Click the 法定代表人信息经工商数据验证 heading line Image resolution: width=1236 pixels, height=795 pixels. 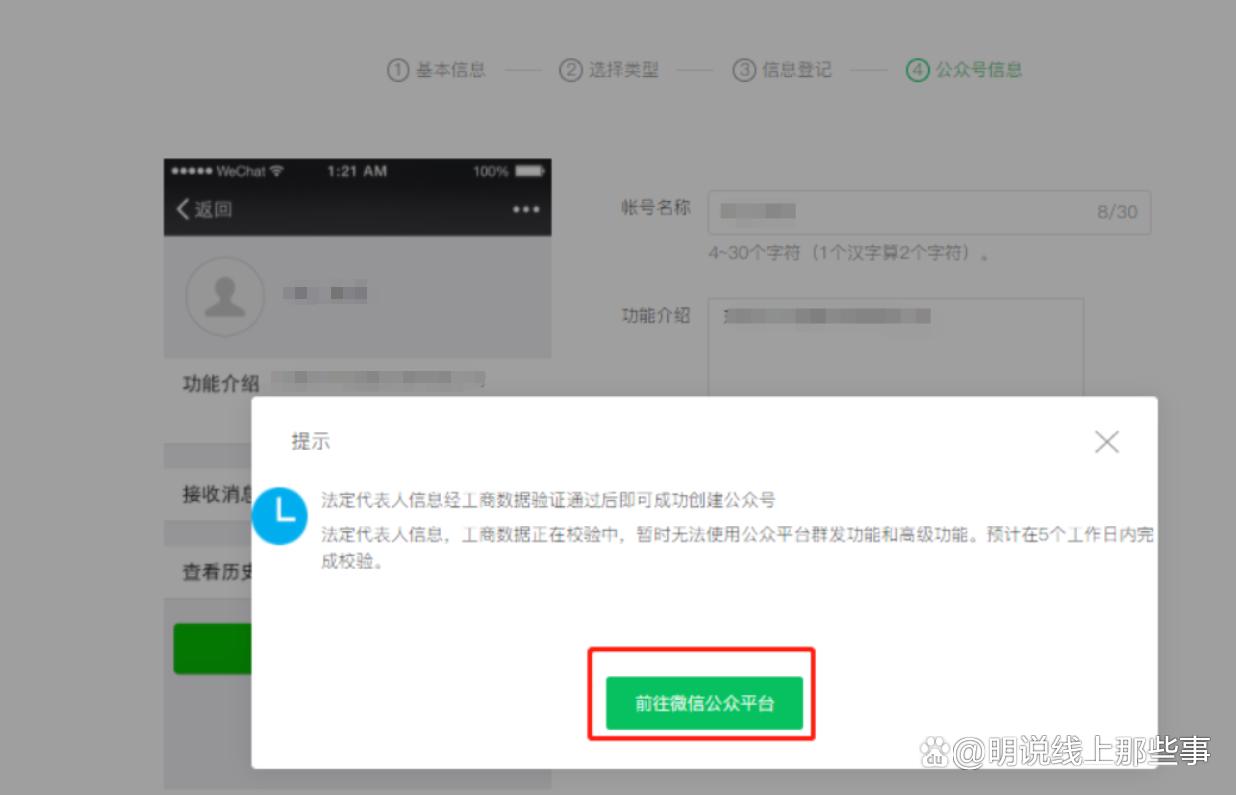coord(548,500)
